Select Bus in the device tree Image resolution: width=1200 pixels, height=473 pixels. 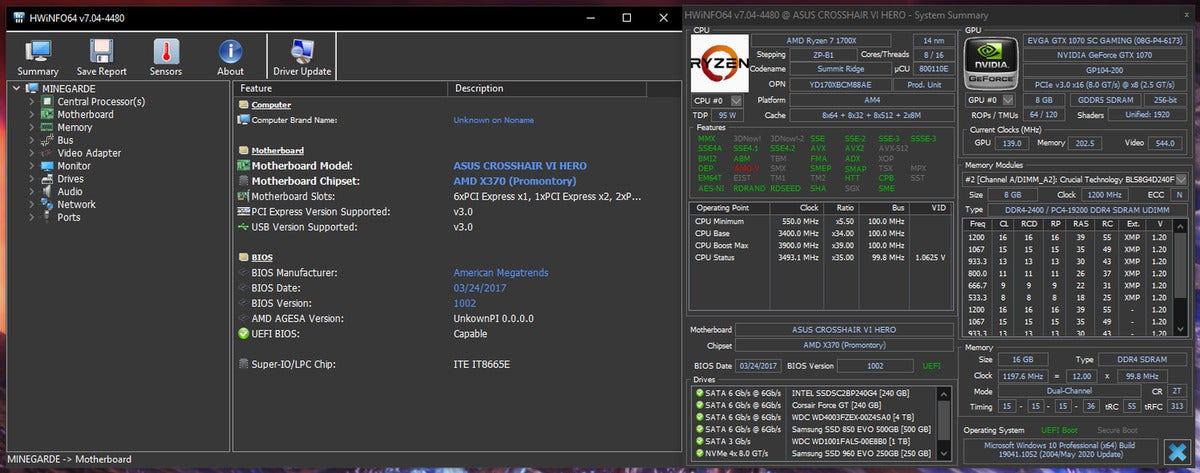[x=65, y=140]
